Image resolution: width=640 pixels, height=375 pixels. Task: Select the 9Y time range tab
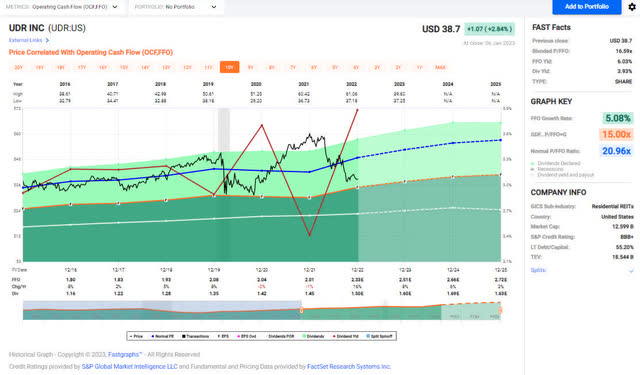point(251,67)
